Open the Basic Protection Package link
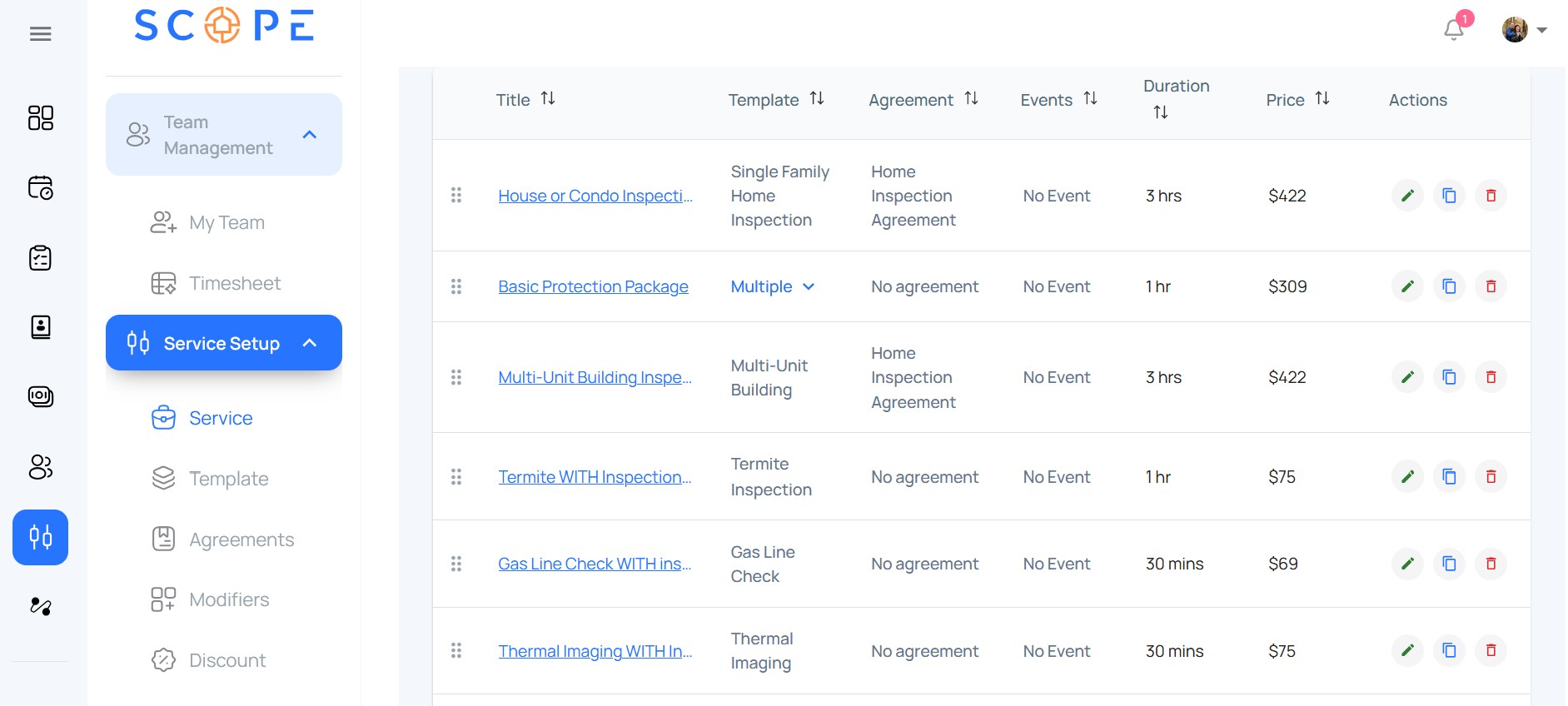The image size is (1568, 706). pyautogui.click(x=593, y=286)
